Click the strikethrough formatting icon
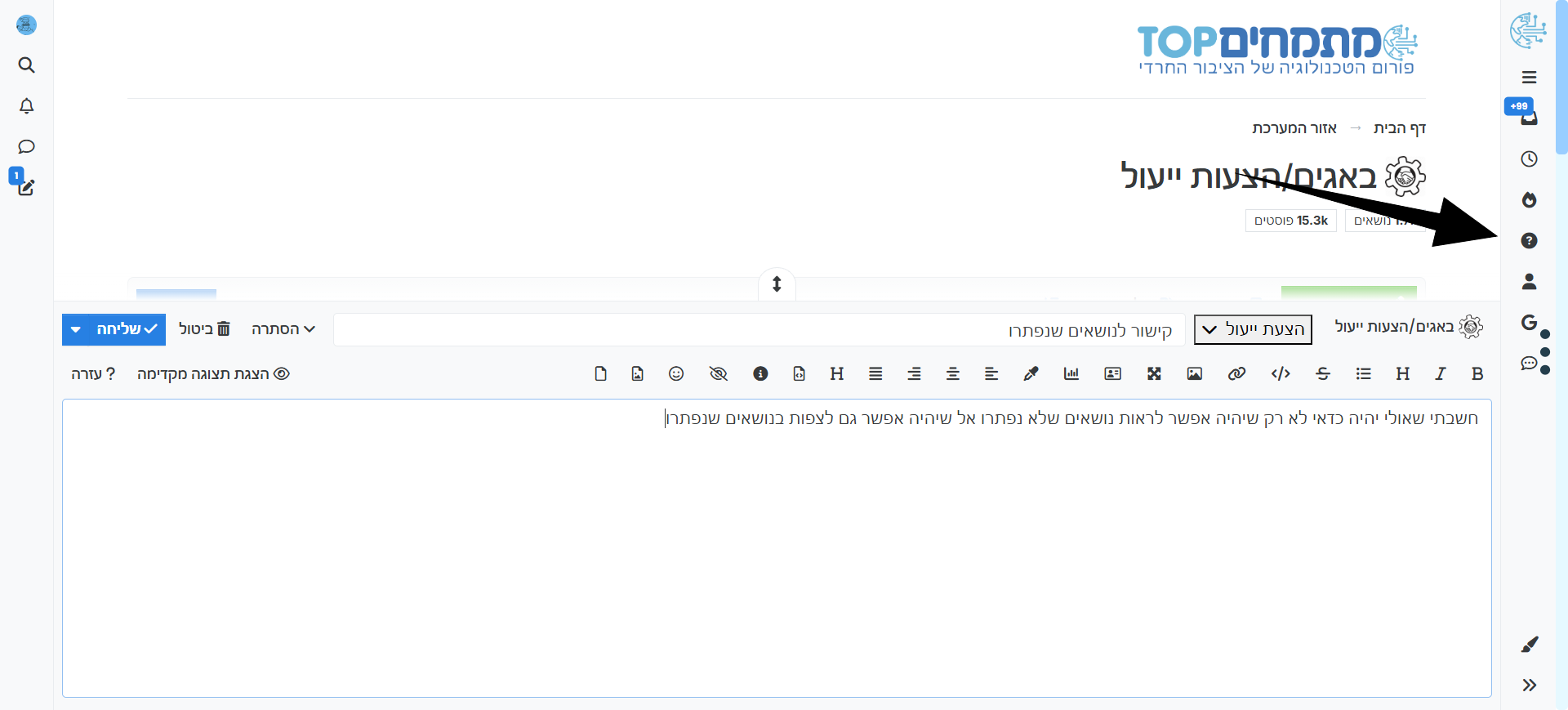Screen dimensions: 1568x710 click(1323, 373)
